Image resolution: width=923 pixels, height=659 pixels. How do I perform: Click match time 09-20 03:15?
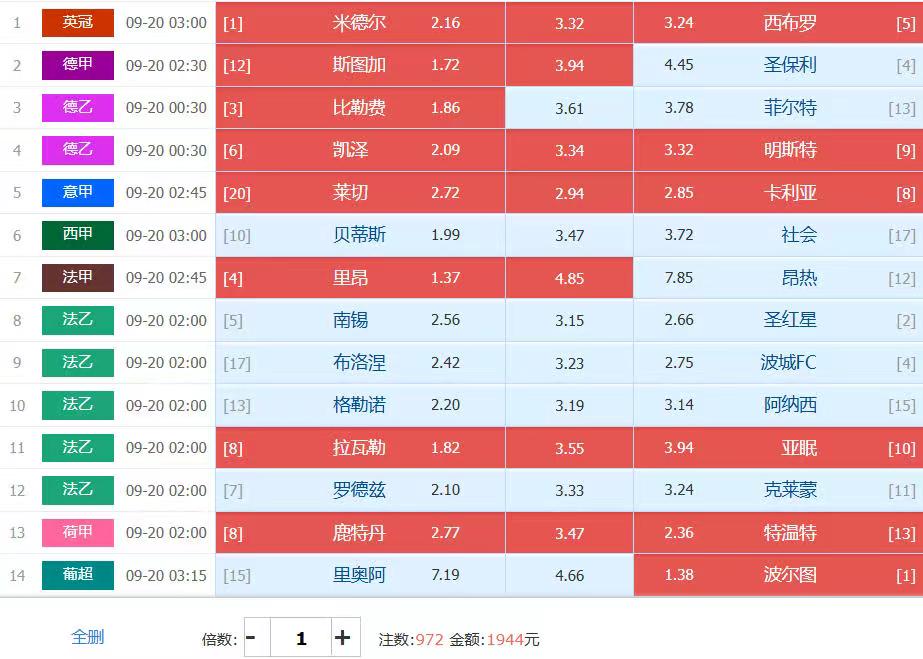click(x=166, y=575)
